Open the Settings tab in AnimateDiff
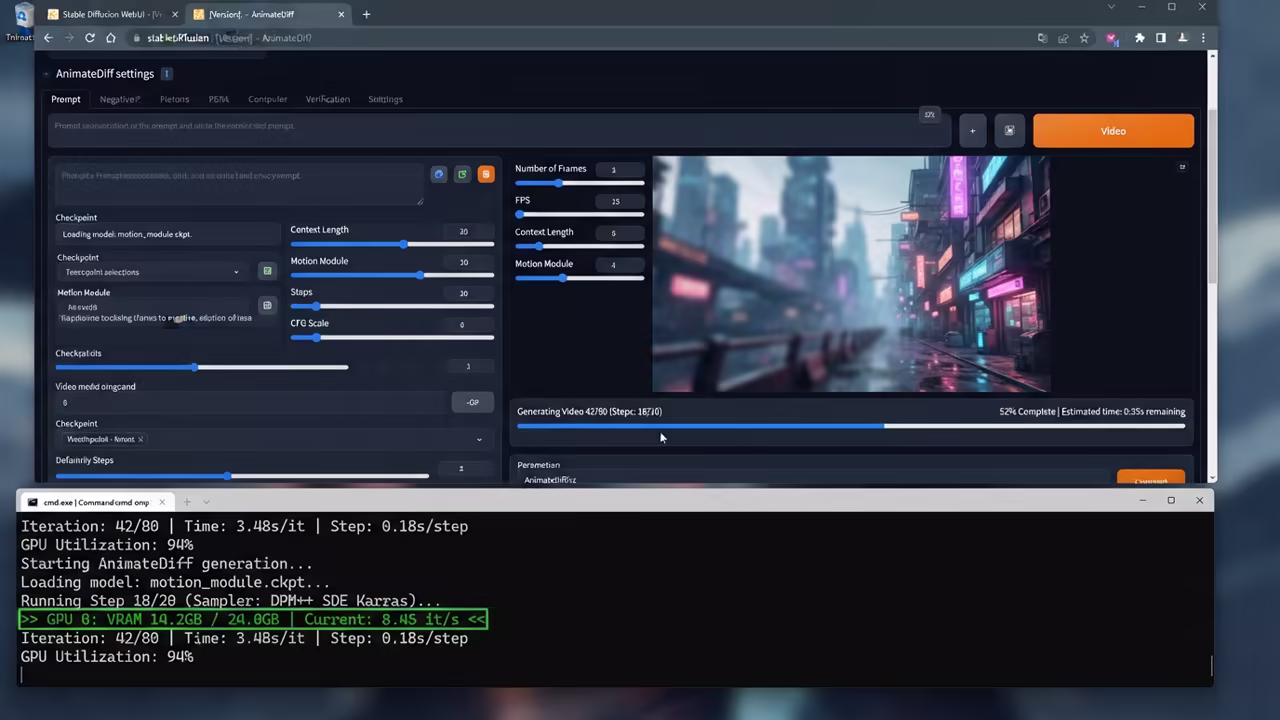Viewport: 1280px width, 720px height. 385,99
